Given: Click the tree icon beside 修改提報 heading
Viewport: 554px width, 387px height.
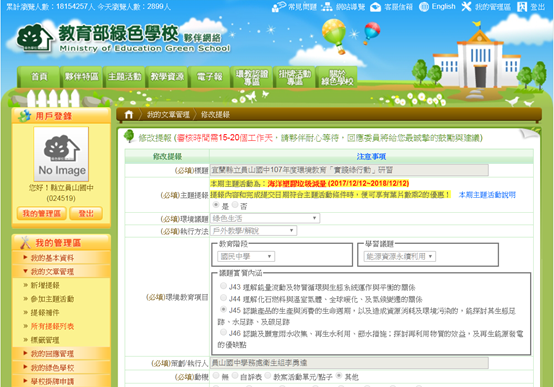Looking at the screenshot, I should [x=129, y=136].
